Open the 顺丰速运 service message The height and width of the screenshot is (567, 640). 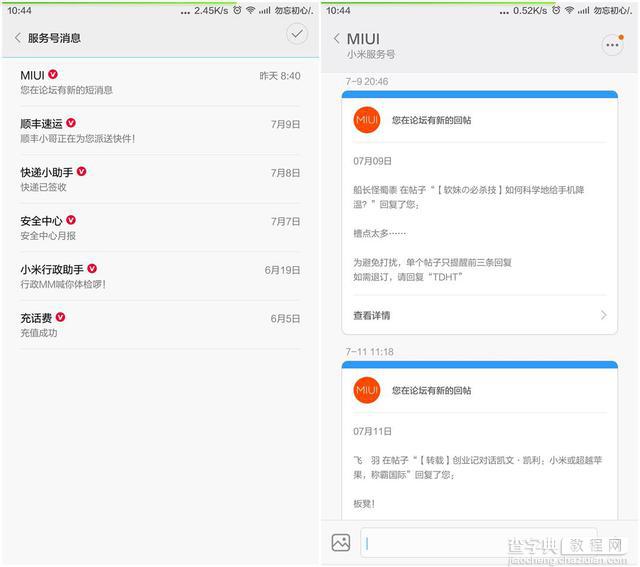(x=160, y=131)
